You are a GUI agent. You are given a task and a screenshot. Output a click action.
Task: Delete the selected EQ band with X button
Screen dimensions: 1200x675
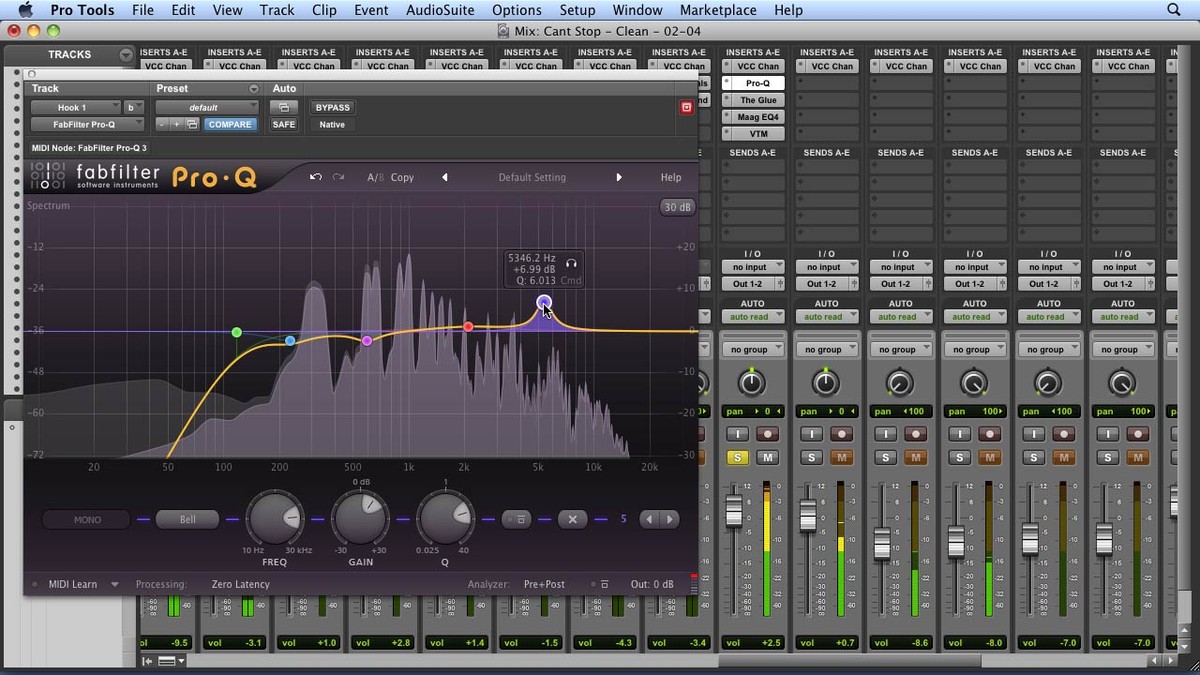point(573,519)
